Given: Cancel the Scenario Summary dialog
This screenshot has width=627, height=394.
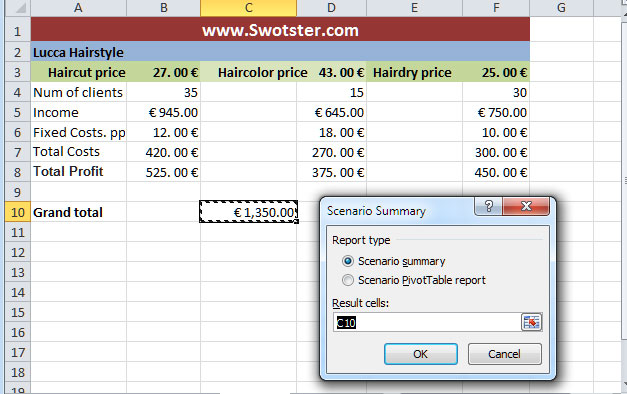Looking at the screenshot, I should pyautogui.click(x=505, y=354).
